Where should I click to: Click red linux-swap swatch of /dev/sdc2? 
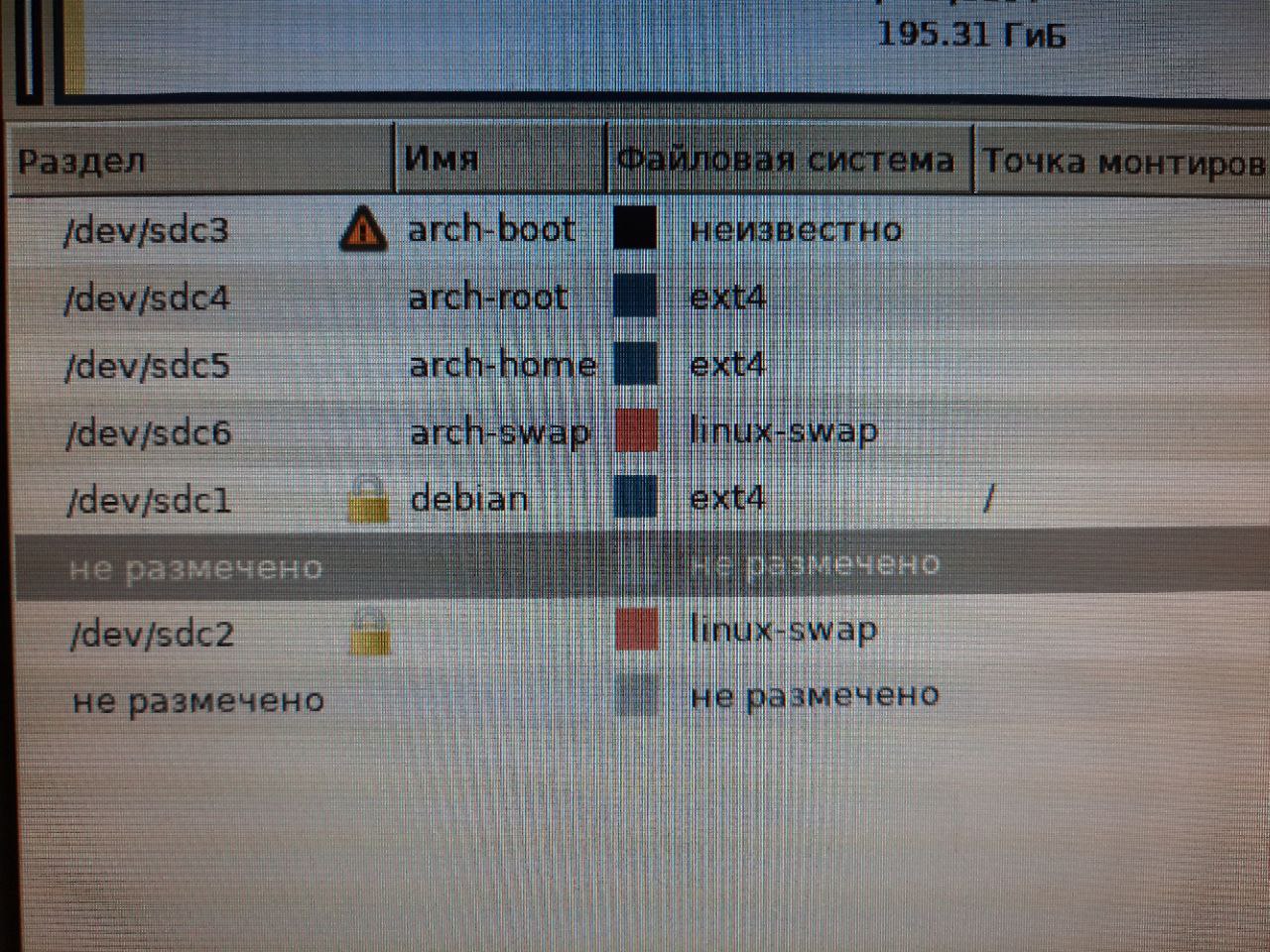click(x=637, y=630)
